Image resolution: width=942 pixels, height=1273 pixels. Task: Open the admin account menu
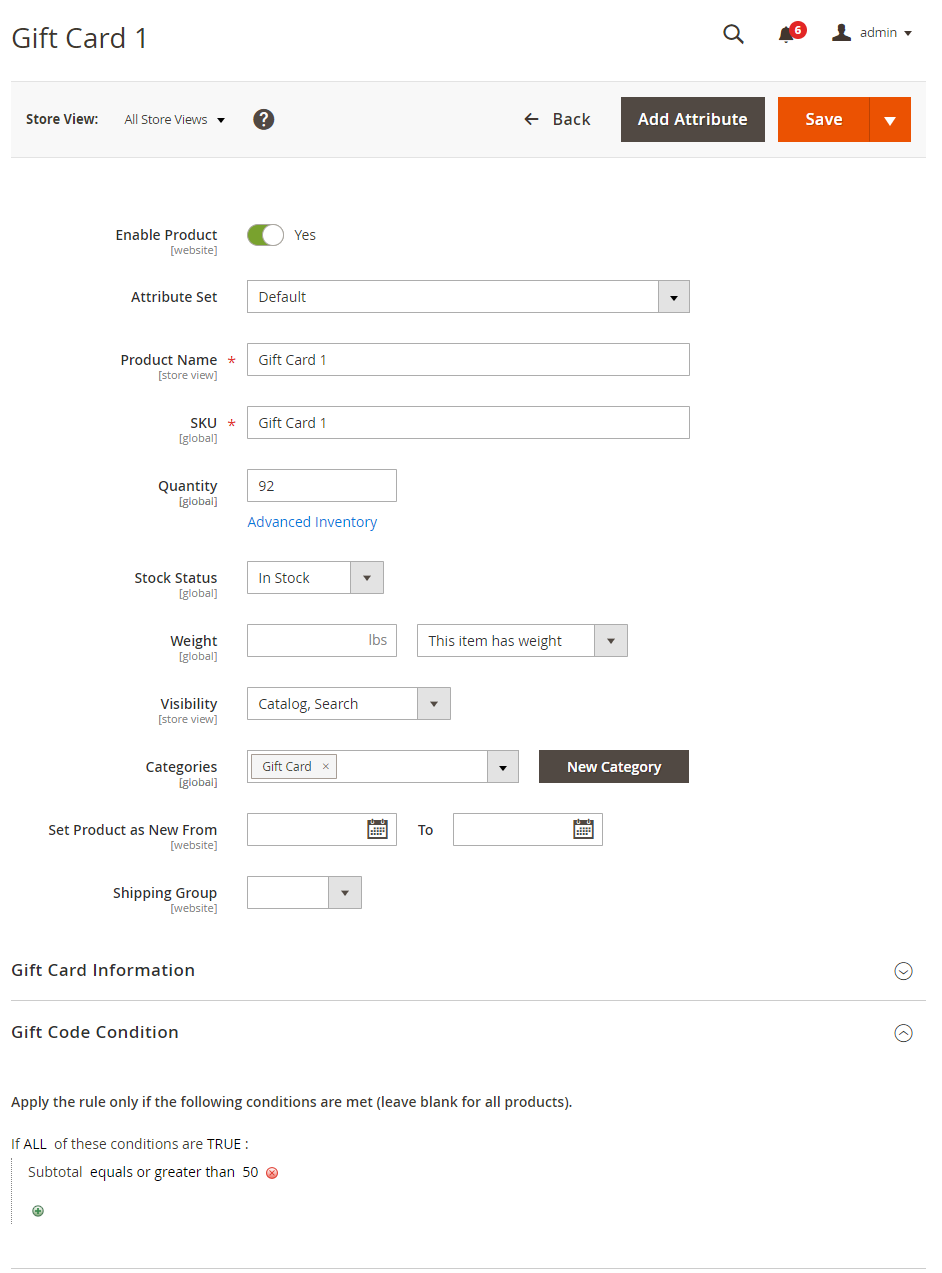tap(872, 33)
